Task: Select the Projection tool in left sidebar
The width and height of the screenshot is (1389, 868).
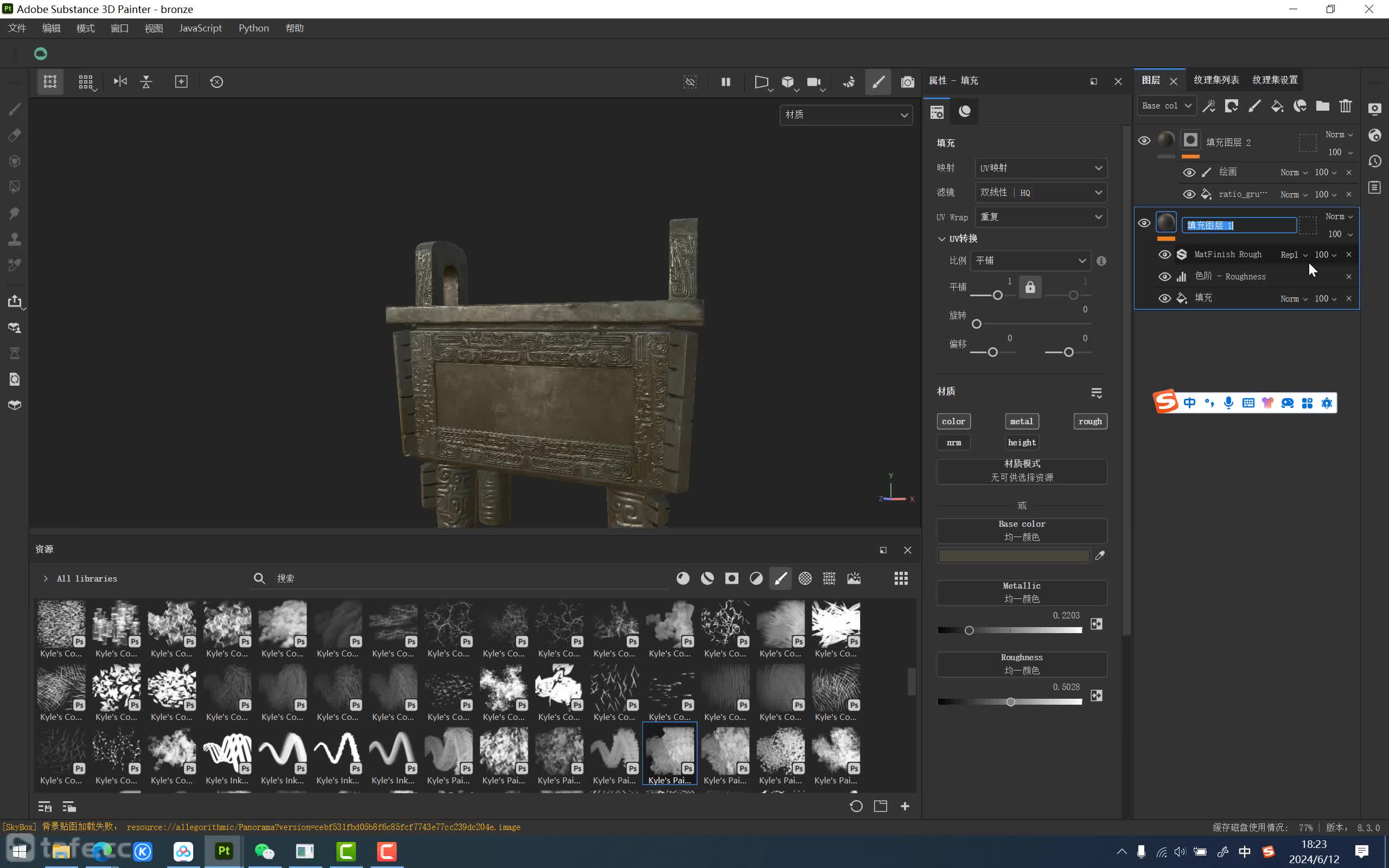Action: (15, 161)
